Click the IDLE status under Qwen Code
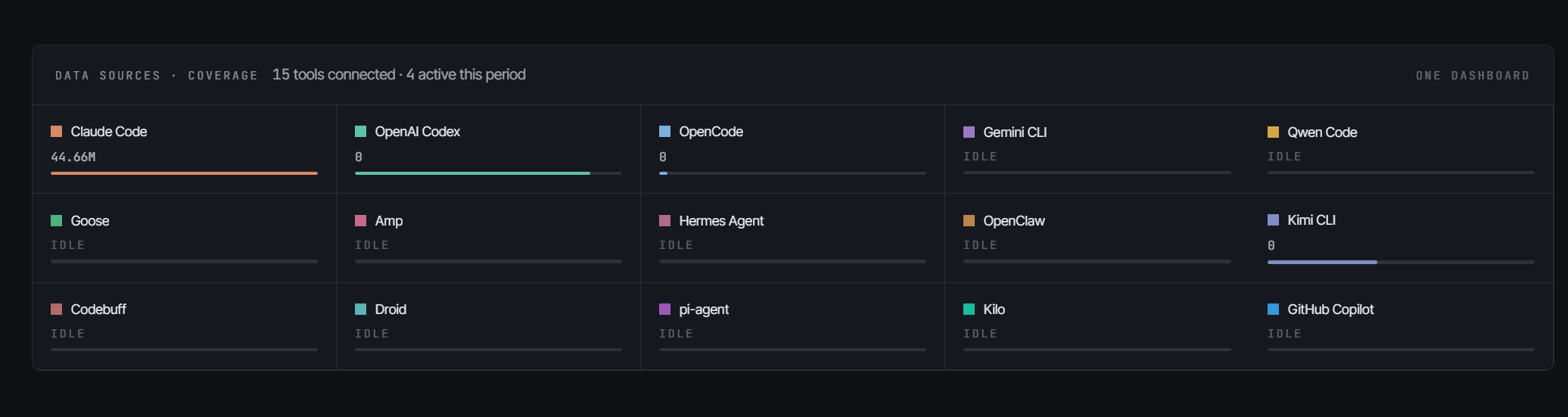 coord(1284,157)
